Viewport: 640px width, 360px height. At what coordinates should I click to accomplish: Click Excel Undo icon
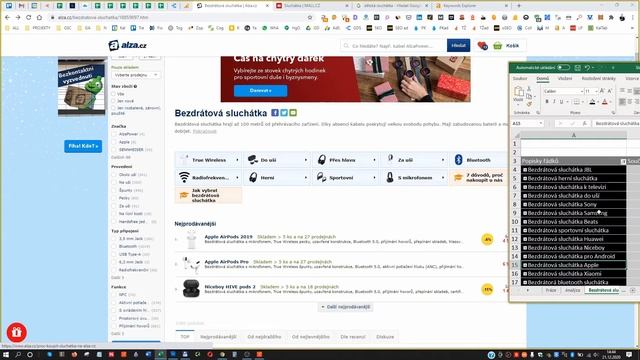587,67
